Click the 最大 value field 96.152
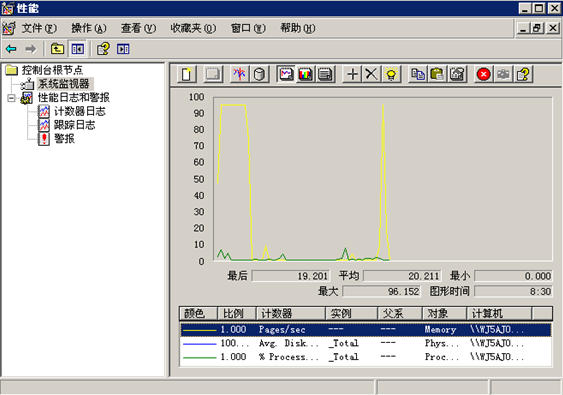 [381, 291]
